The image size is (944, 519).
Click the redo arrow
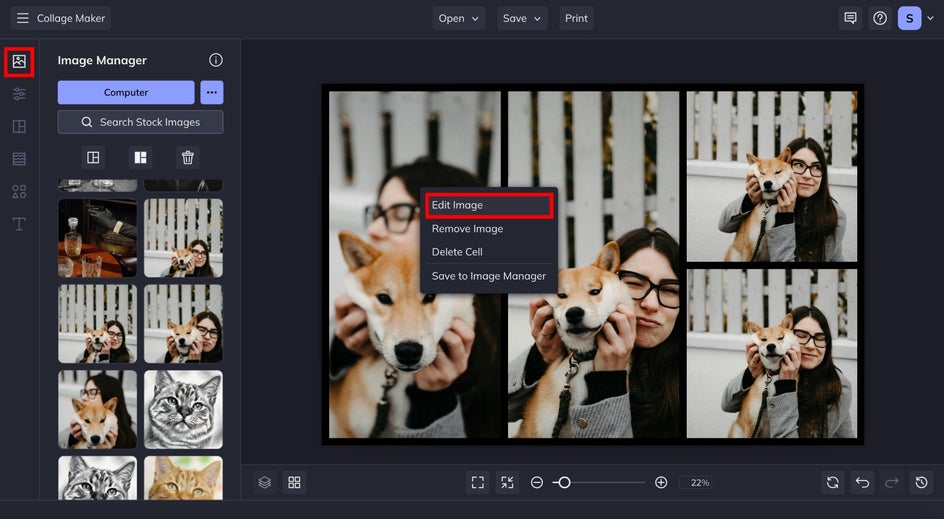pyautogui.click(x=892, y=482)
